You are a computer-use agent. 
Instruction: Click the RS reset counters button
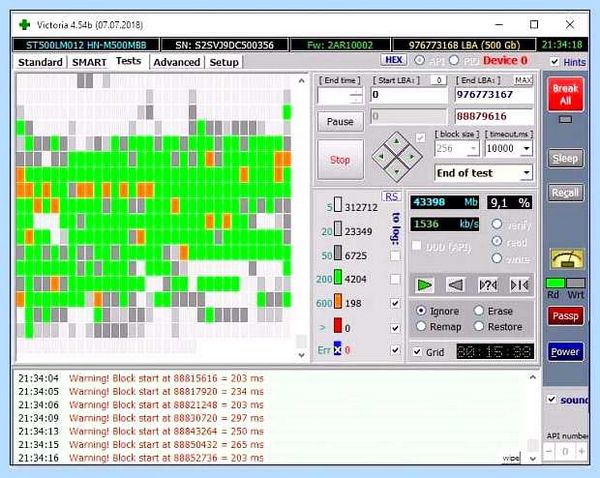click(x=391, y=197)
